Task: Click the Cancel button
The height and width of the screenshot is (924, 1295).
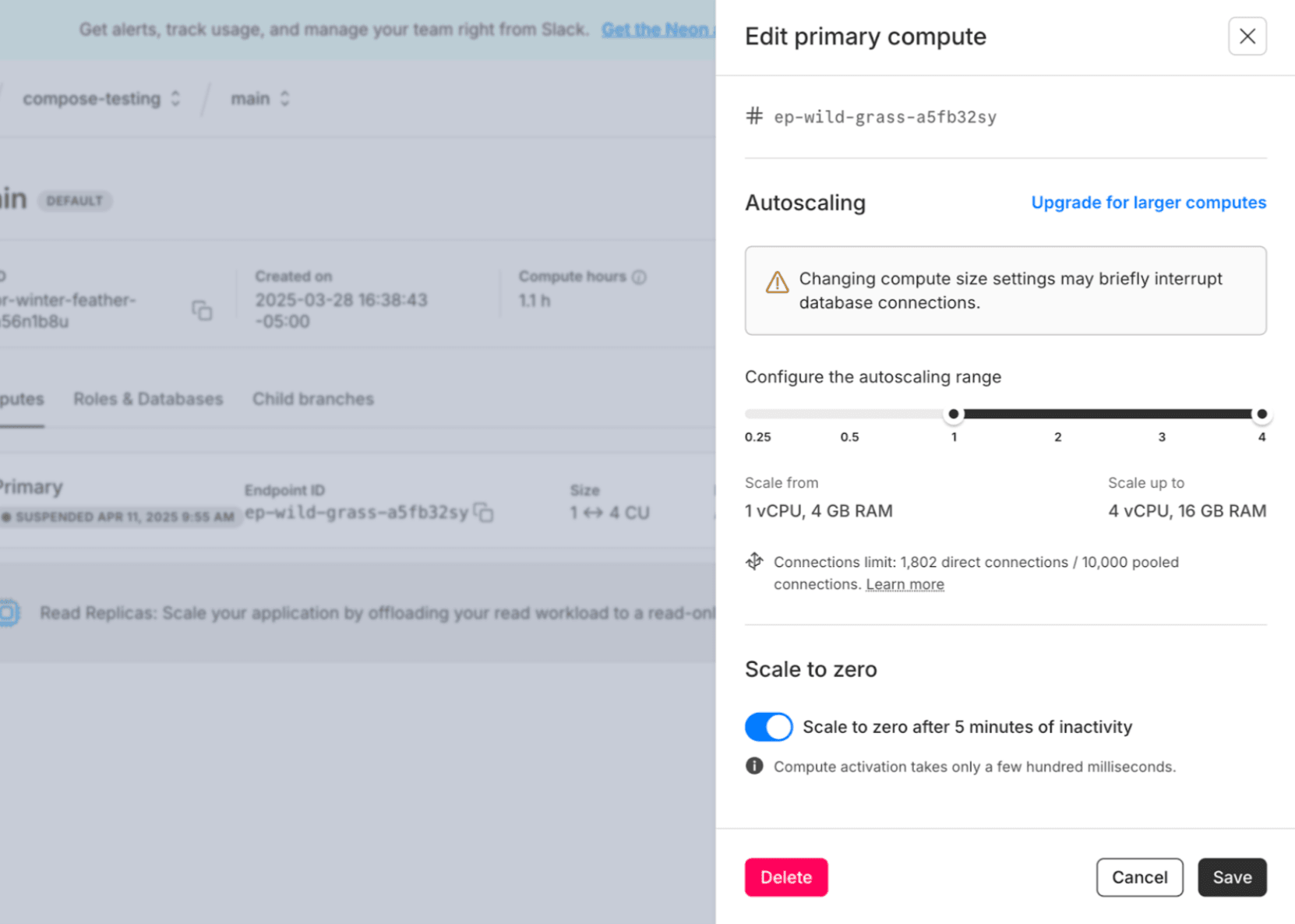Action: [1139, 877]
